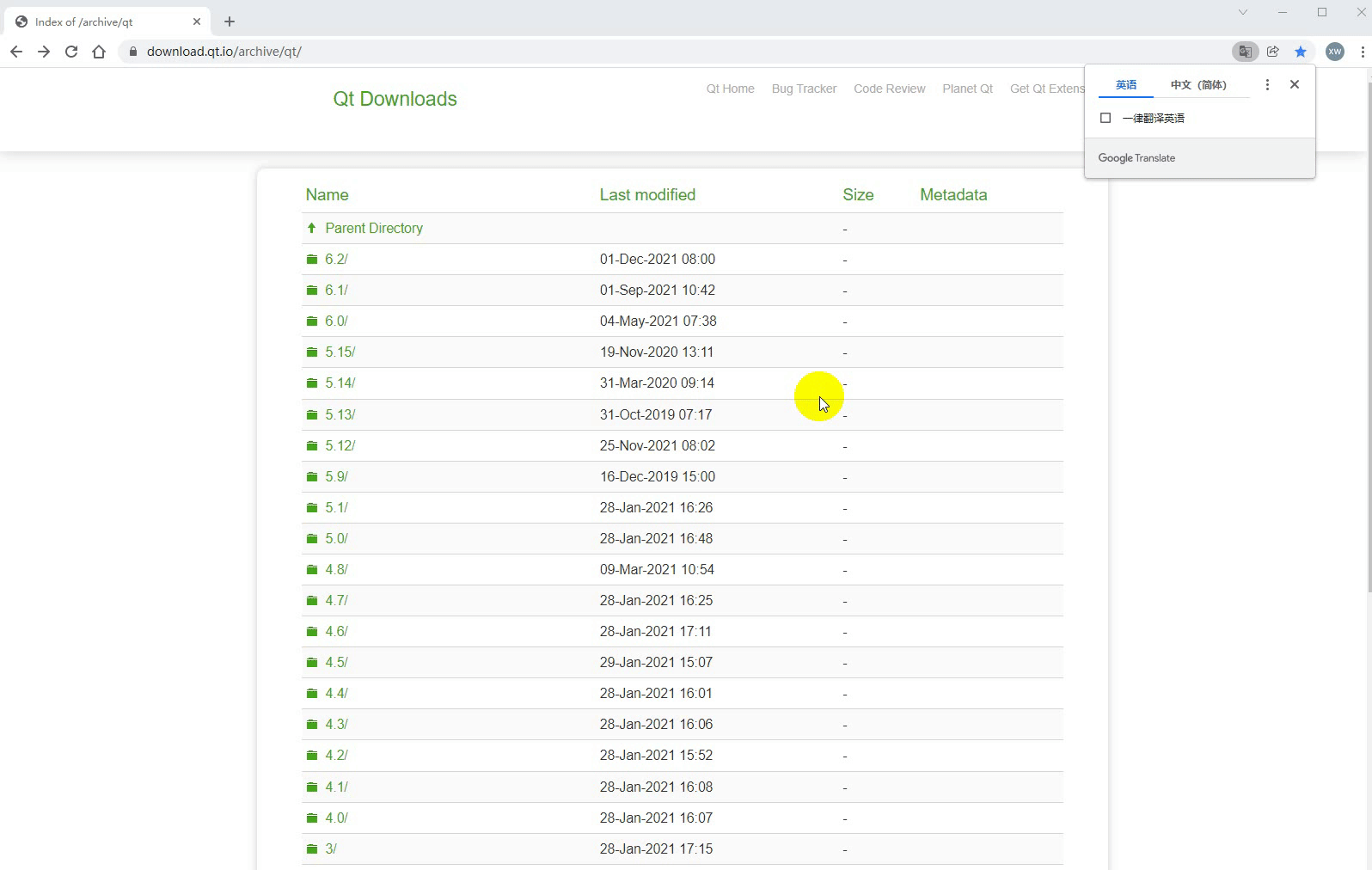Navigate back to the previous page
Viewport: 1372px width, 870px height.
pyautogui.click(x=16, y=52)
